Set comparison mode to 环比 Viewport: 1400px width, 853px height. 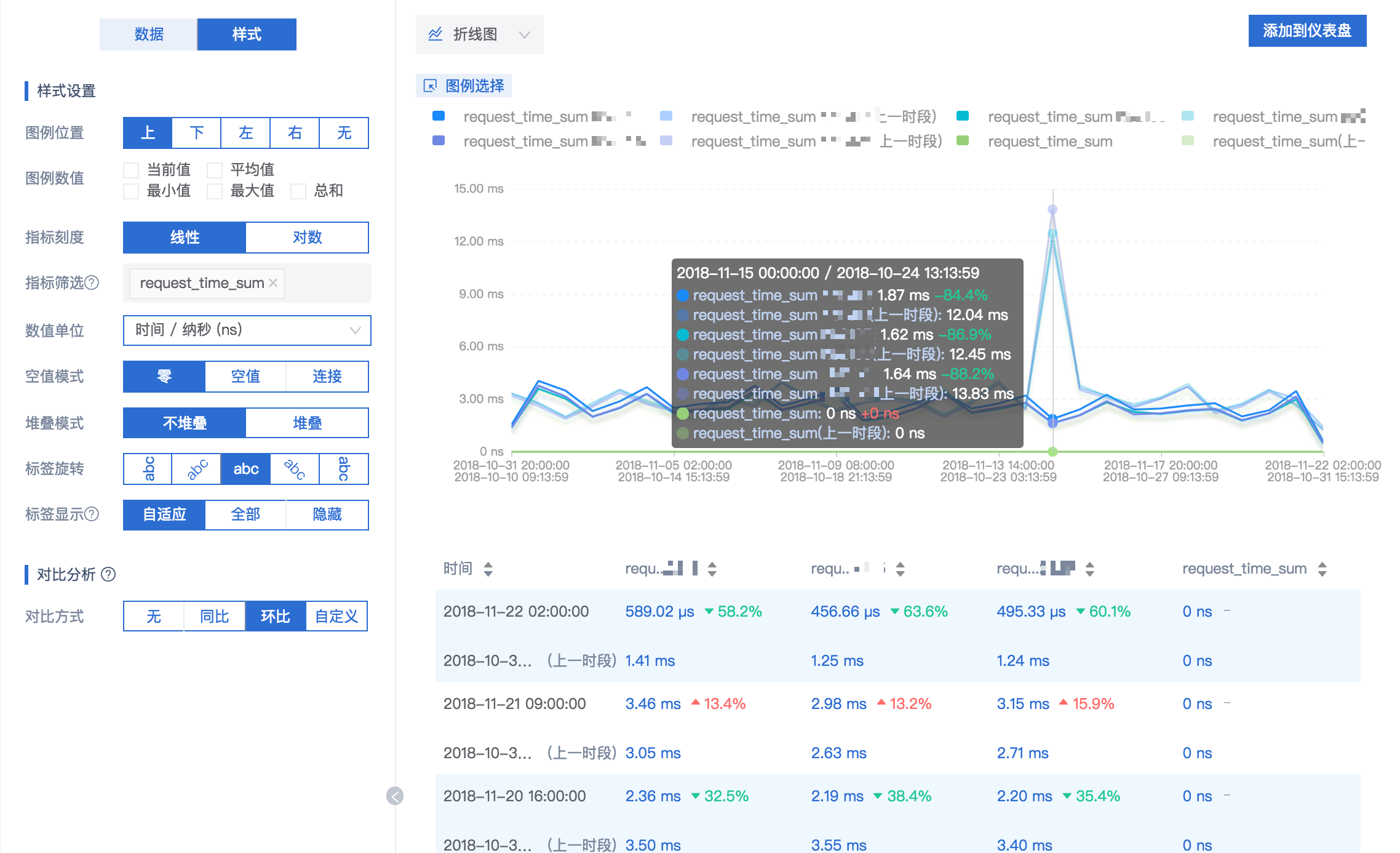[276, 617]
